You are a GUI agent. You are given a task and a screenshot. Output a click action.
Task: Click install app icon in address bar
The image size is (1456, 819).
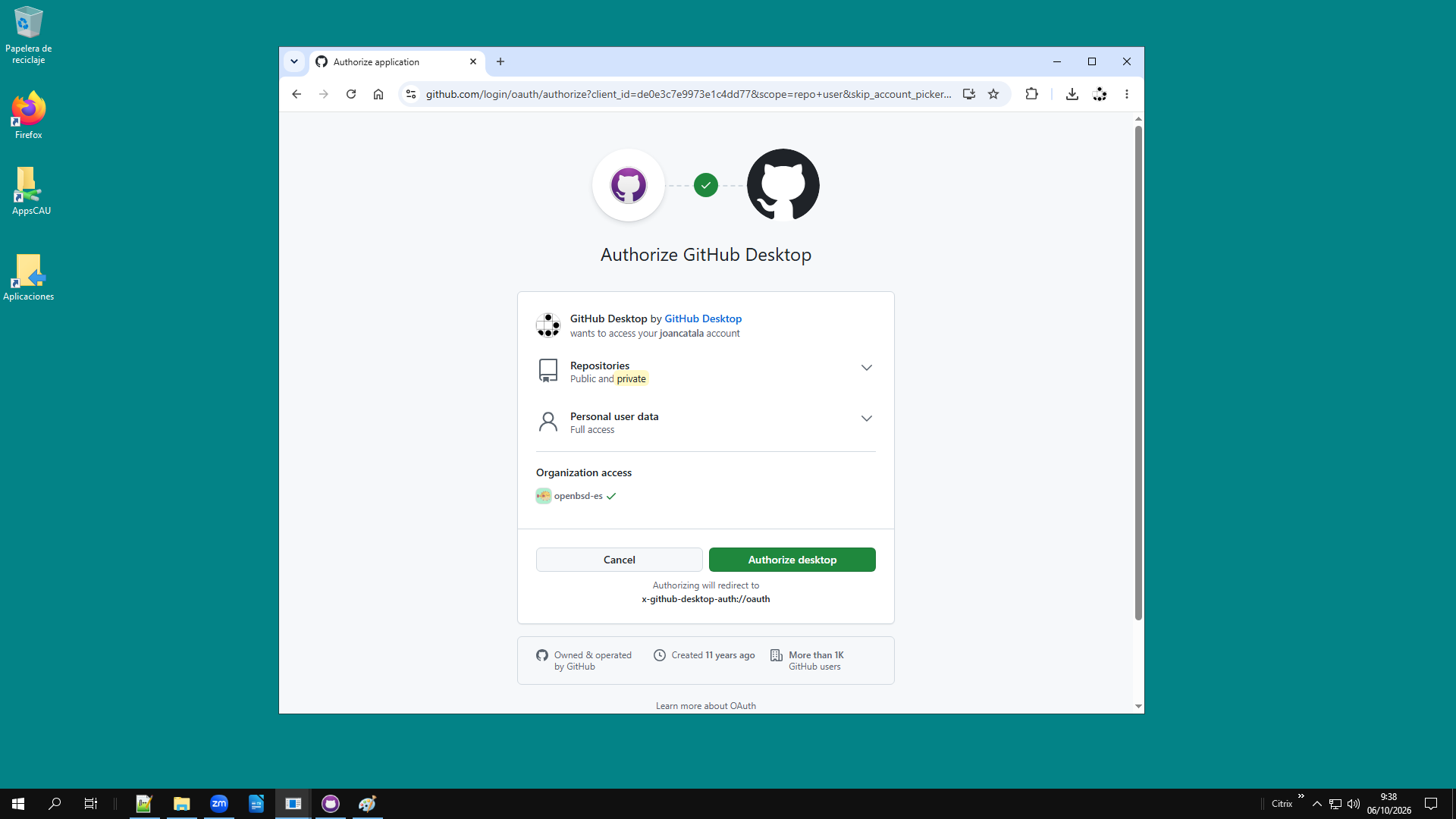tap(969, 94)
